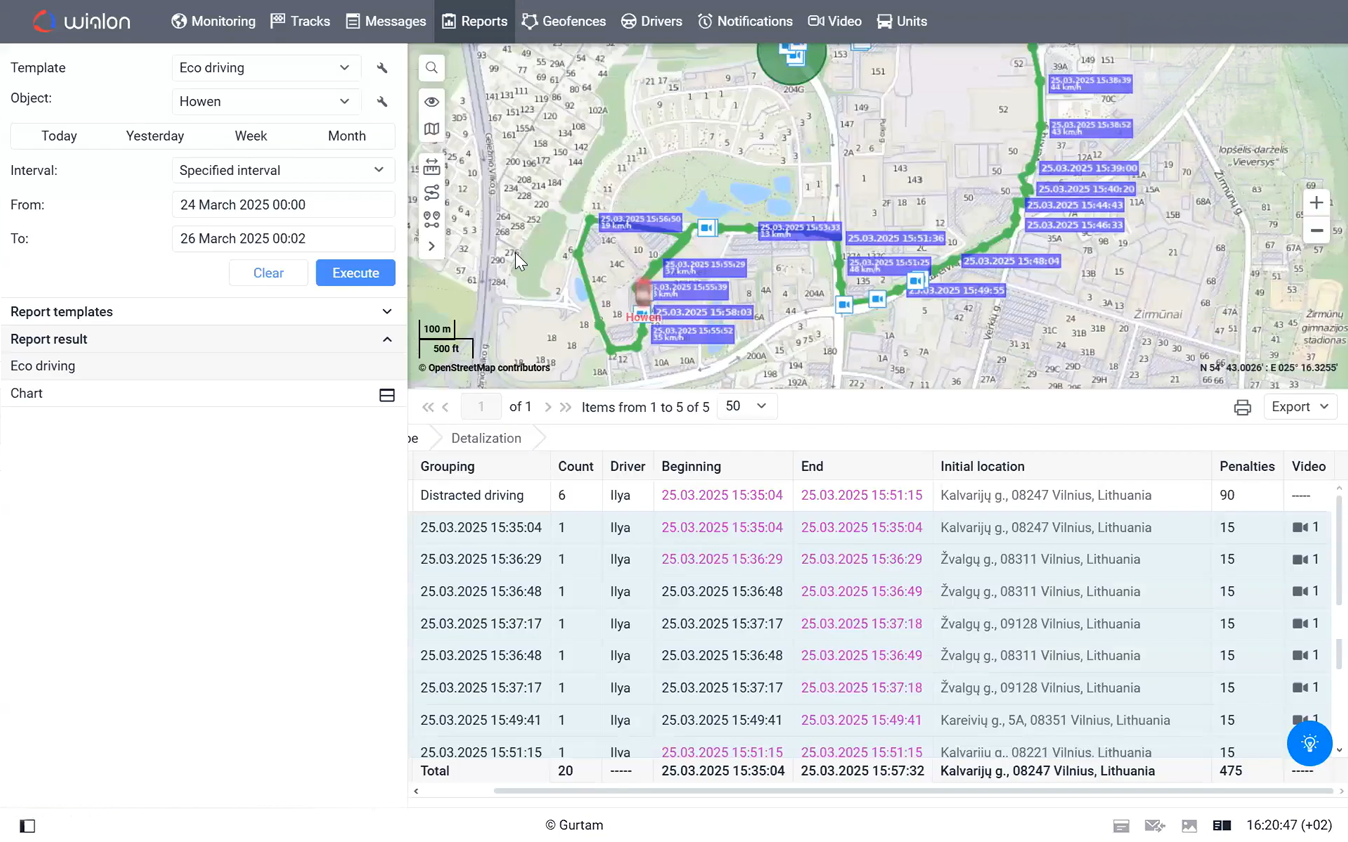The height and width of the screenshot is (842, 1348).
Task: Open the map search tool
Action: [431, 68]
